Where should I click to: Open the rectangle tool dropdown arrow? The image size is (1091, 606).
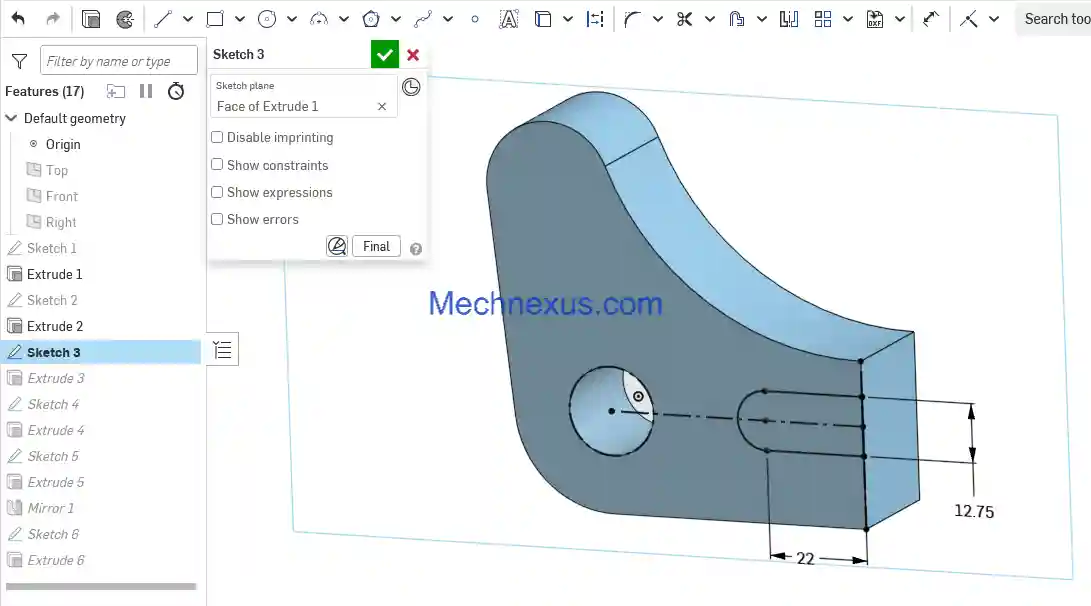click(240, 19)
